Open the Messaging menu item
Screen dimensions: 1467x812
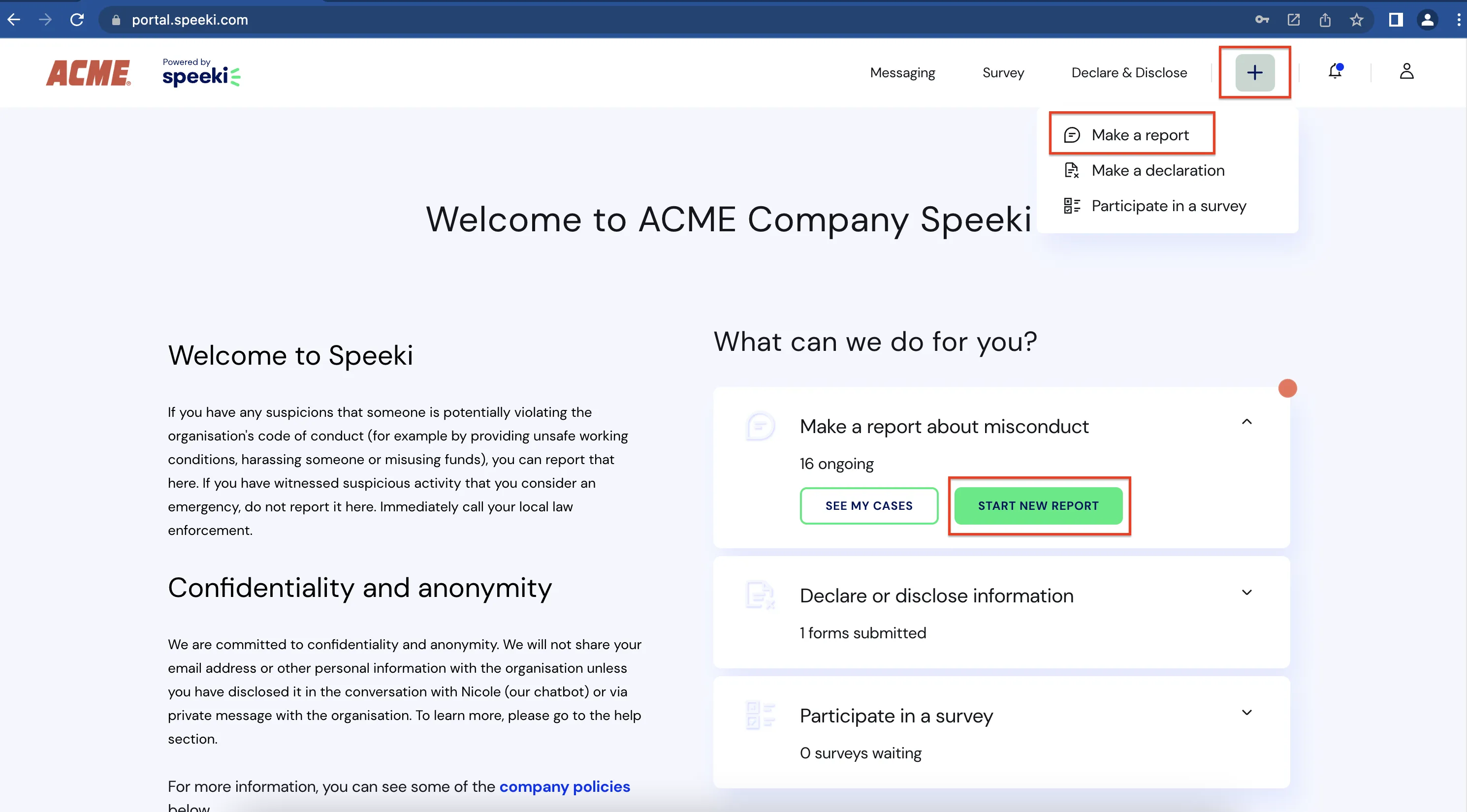(902, 72)
